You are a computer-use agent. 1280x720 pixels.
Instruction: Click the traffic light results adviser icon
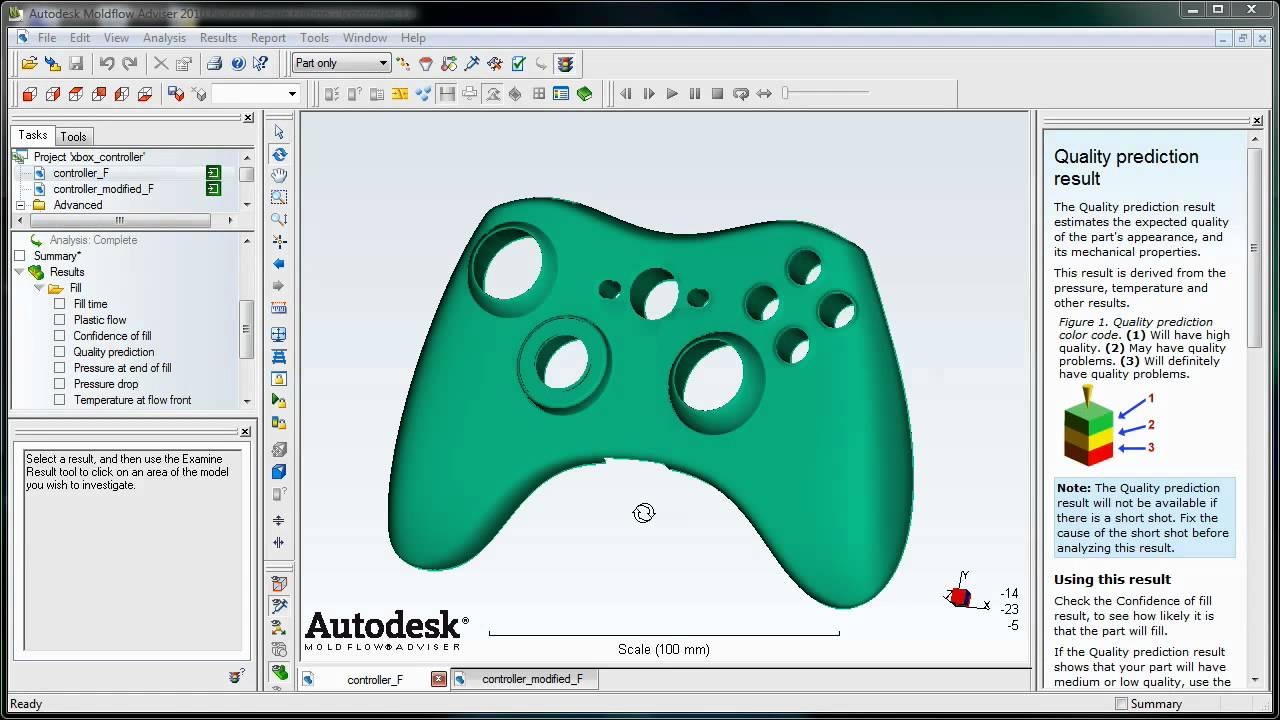point(566,63)
